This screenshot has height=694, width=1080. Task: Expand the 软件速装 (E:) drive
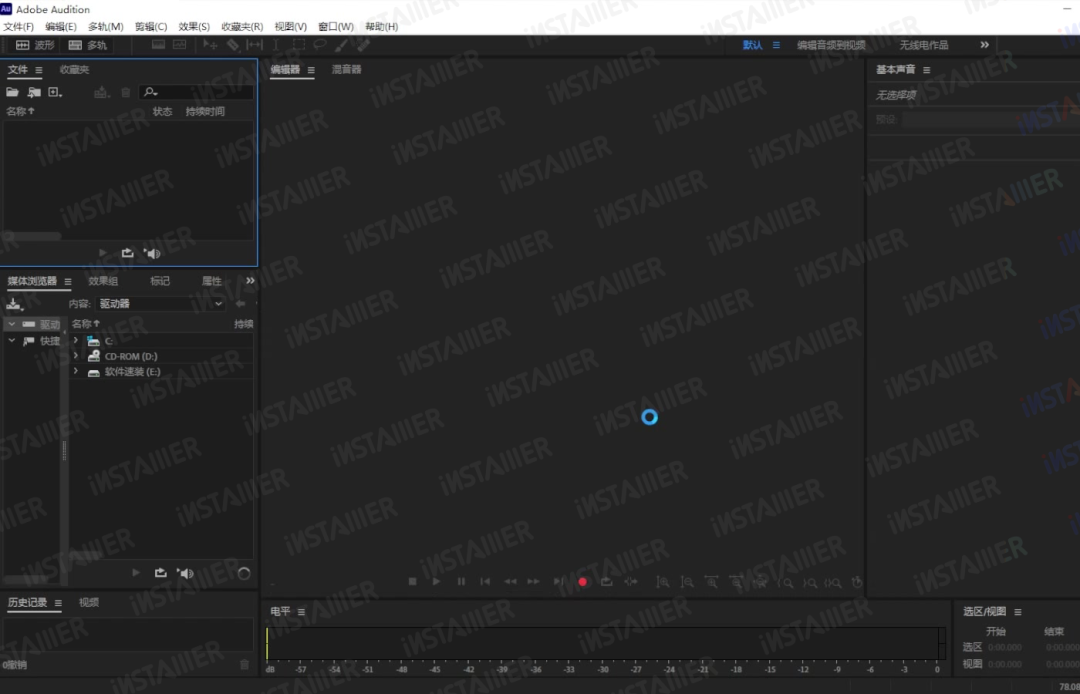(76, 372)
